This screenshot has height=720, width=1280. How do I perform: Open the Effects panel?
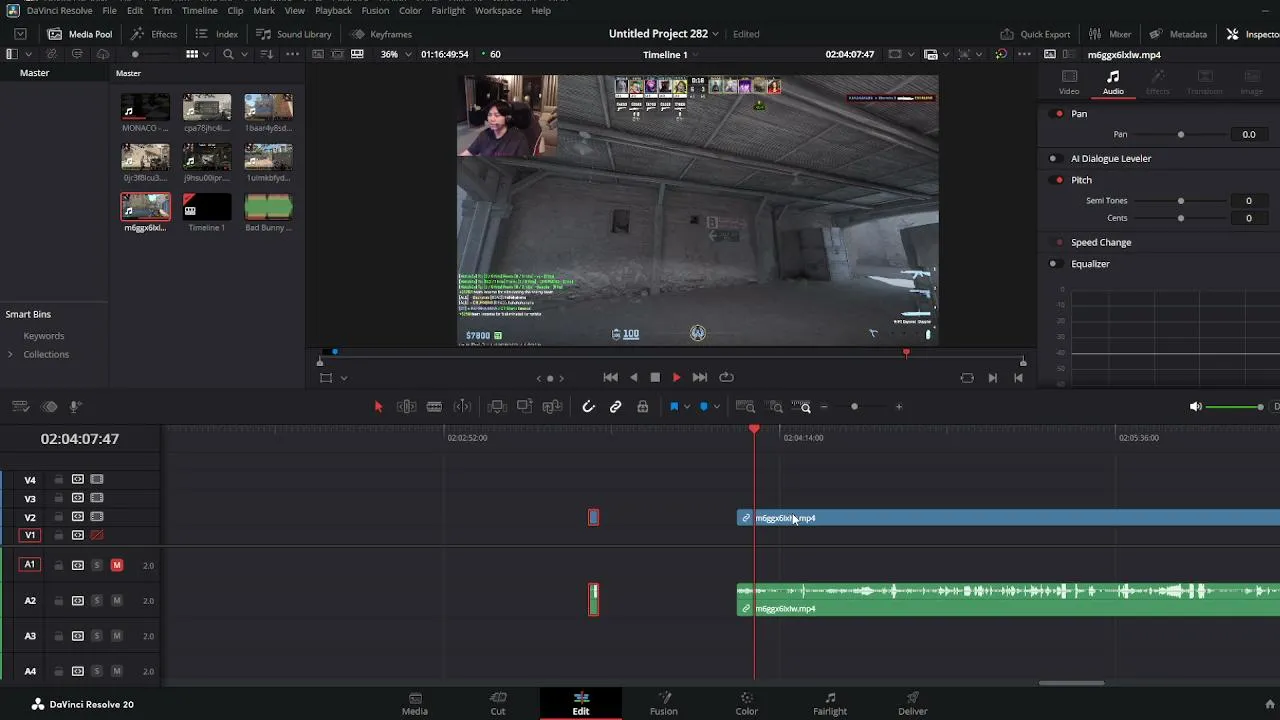pyautogui.click(x=154, y=34)
